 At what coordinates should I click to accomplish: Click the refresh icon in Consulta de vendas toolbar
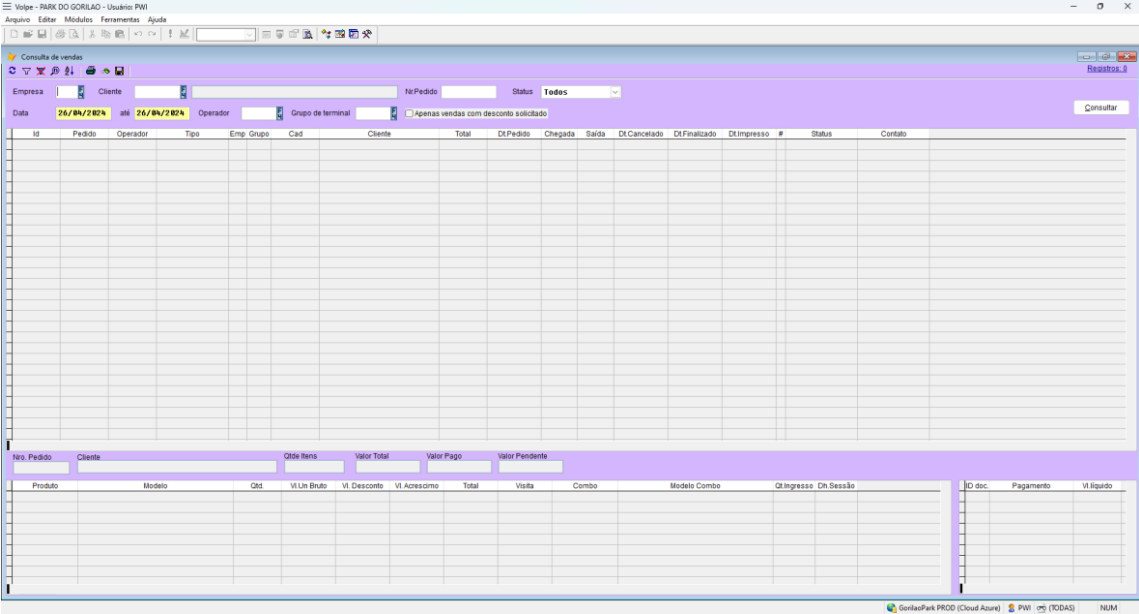[11, 71]
